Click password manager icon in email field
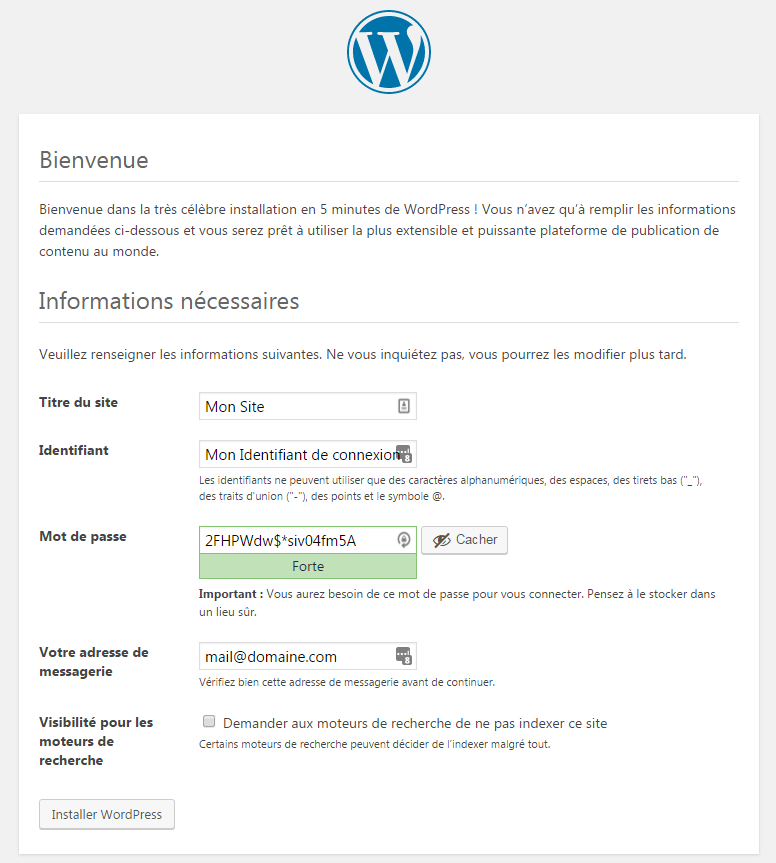Image resolution: width=776 pixels, height=863 pixels. click(x=404, y=656)
